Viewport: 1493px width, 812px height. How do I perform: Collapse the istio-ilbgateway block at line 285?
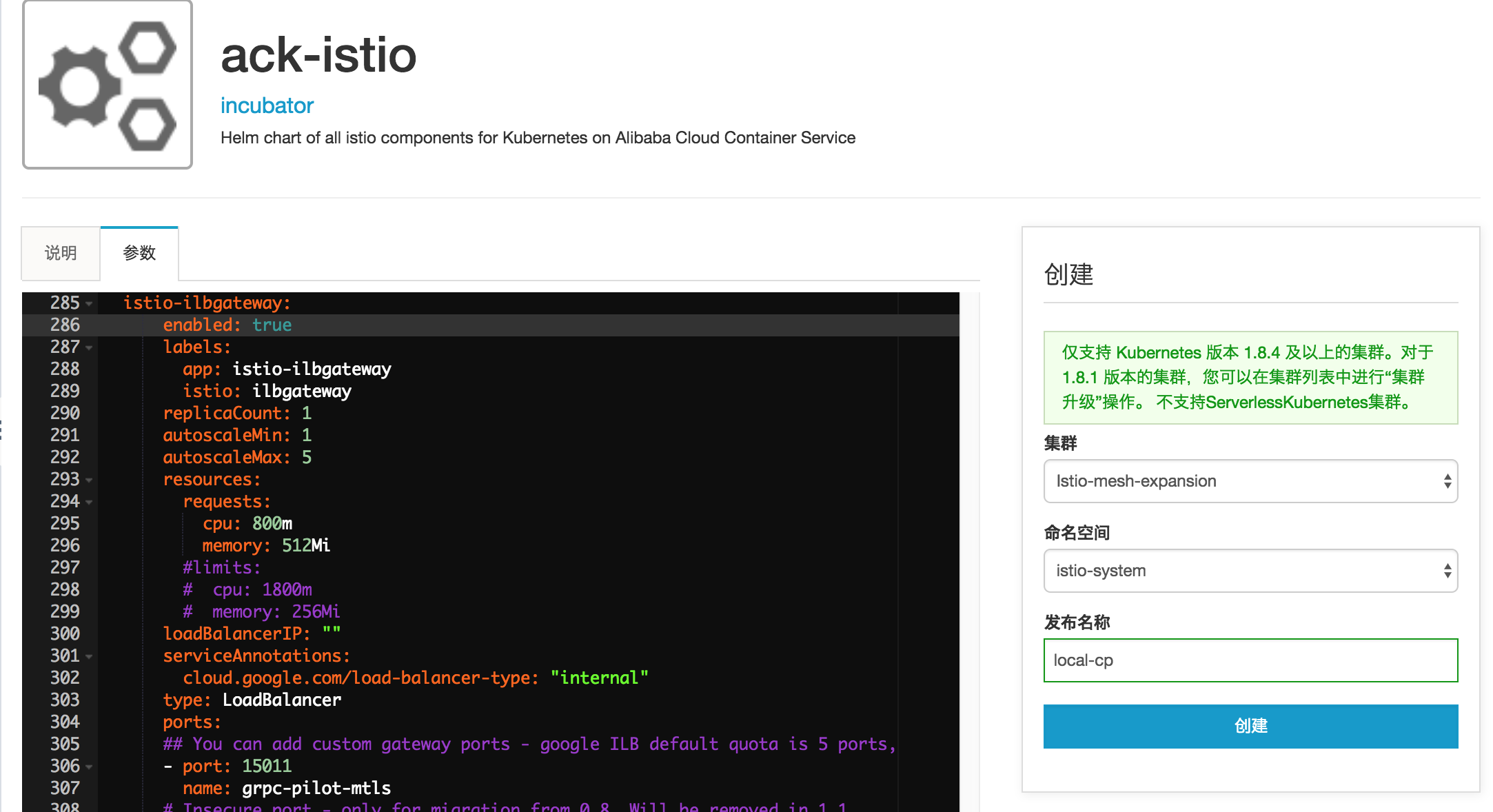pyautogui.click(x=90, y=303)
